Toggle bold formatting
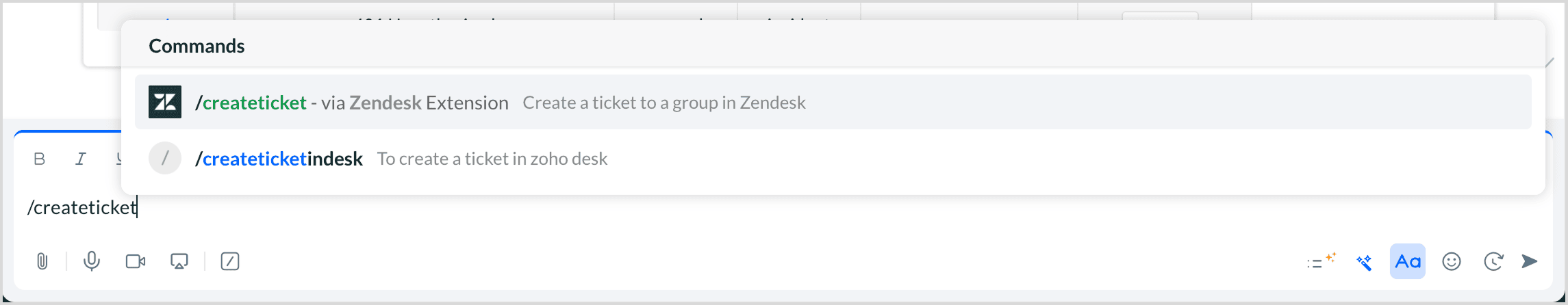Image resolution: width=1568 pixels, height=305 pixels. [x=40, y=159]
